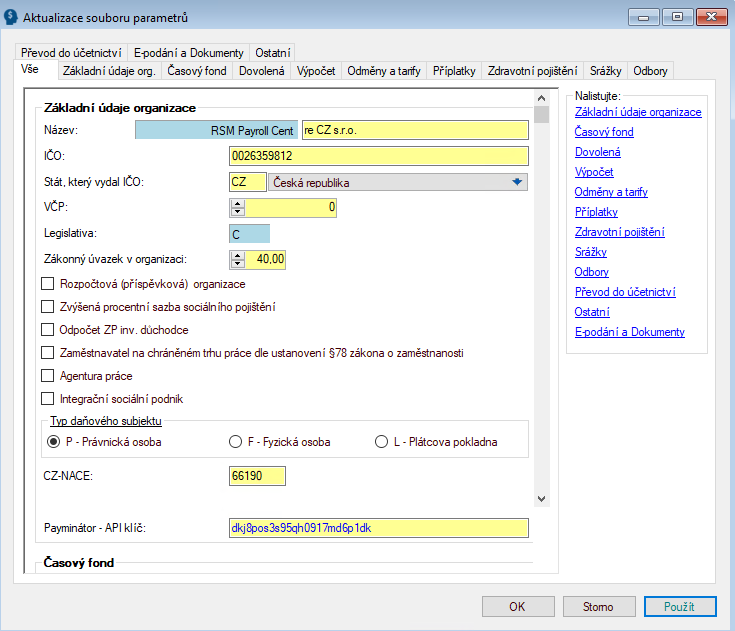
Task: Click the scroll-down arrow of the panel scrollbar
Action: (541, 498)
